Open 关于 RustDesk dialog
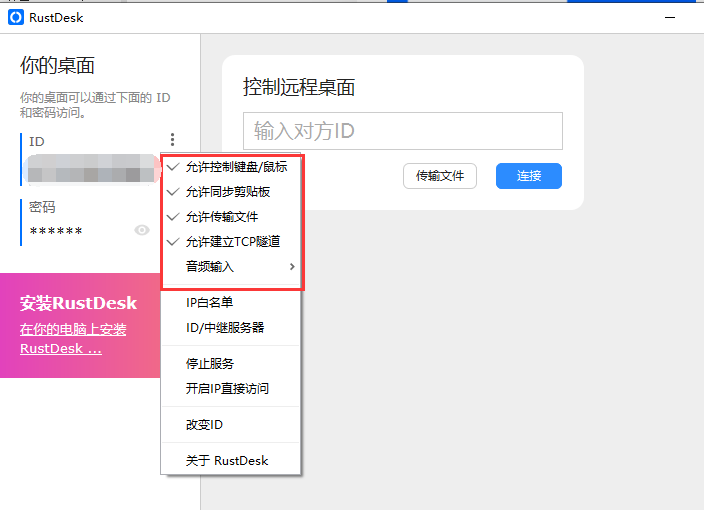This screenshot has width=704, height=510. point(227,461)
